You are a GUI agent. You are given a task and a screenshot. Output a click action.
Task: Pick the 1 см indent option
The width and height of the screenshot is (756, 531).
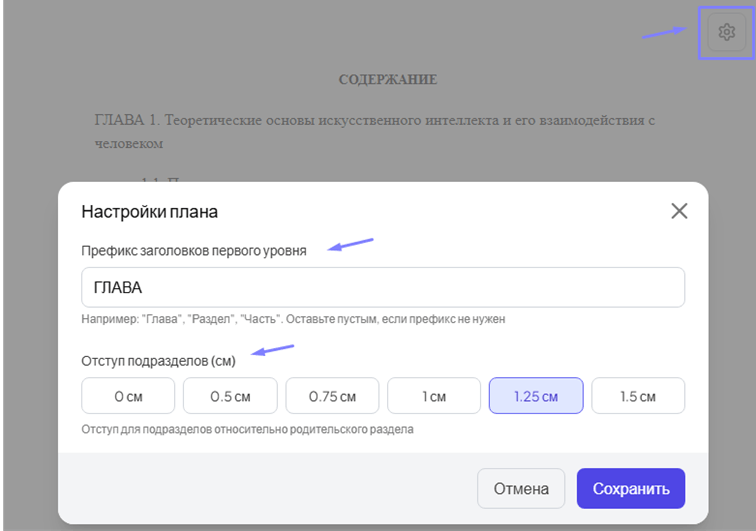pyautogui.click(x=434, y=396)
